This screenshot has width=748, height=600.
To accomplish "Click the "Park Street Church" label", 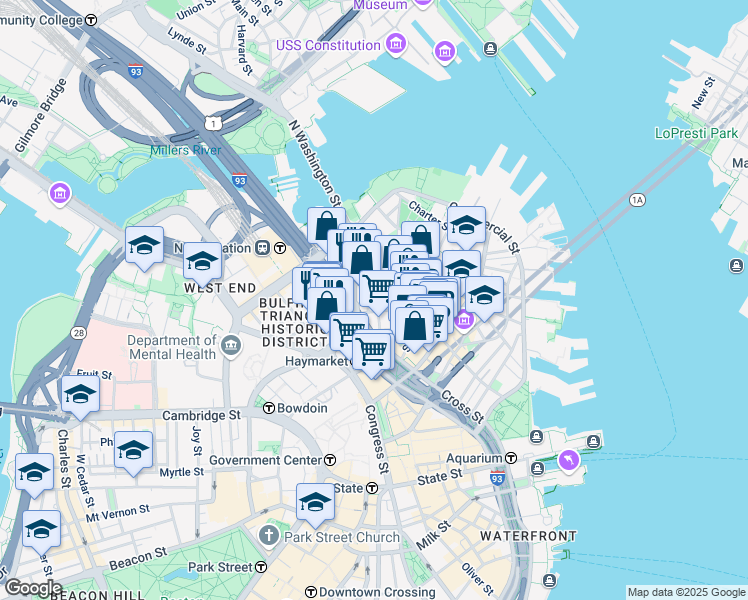I will (342, 537).
